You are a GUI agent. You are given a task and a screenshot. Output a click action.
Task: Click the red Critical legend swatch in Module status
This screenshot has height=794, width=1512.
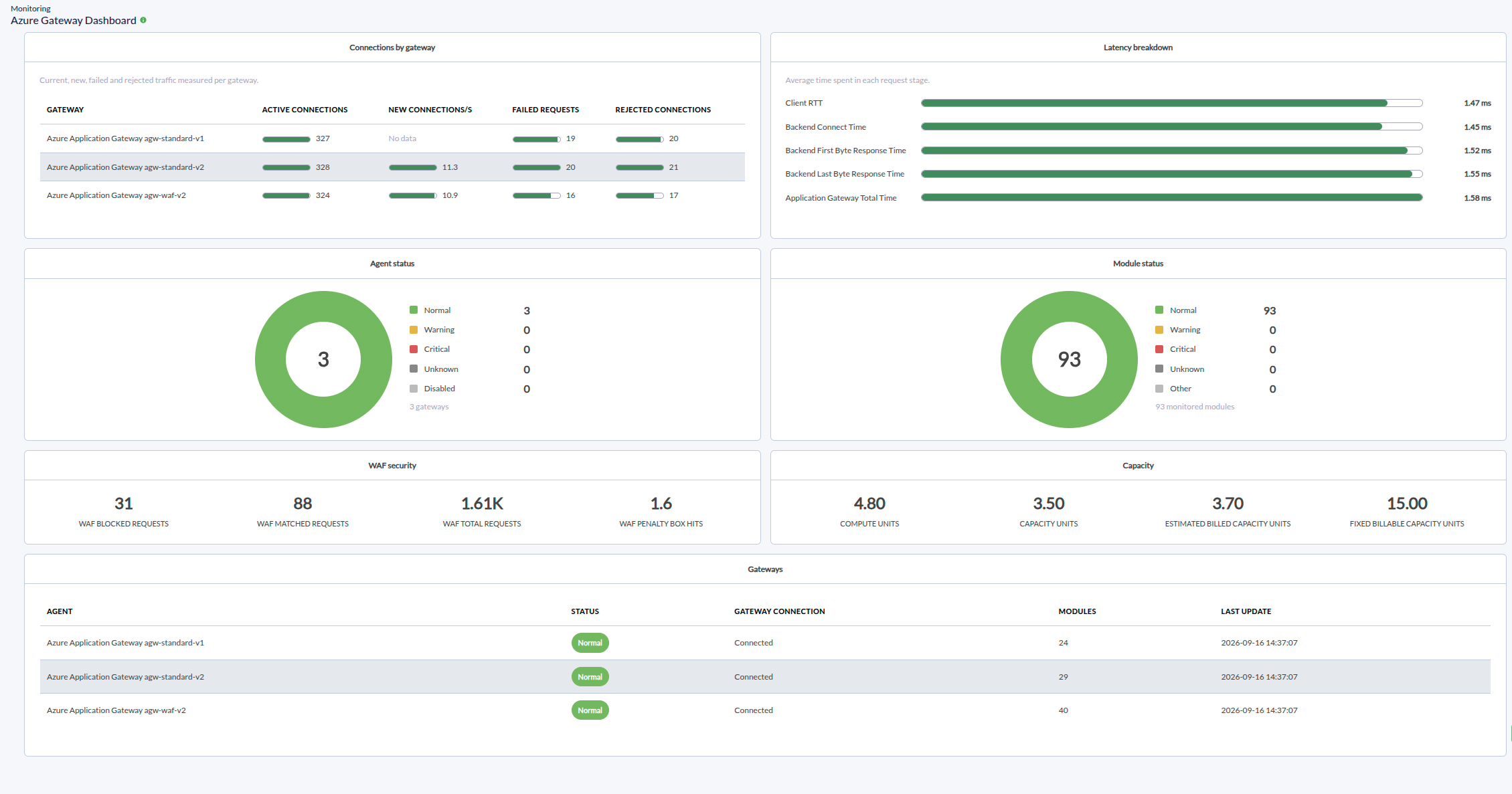click(1159, 349)
